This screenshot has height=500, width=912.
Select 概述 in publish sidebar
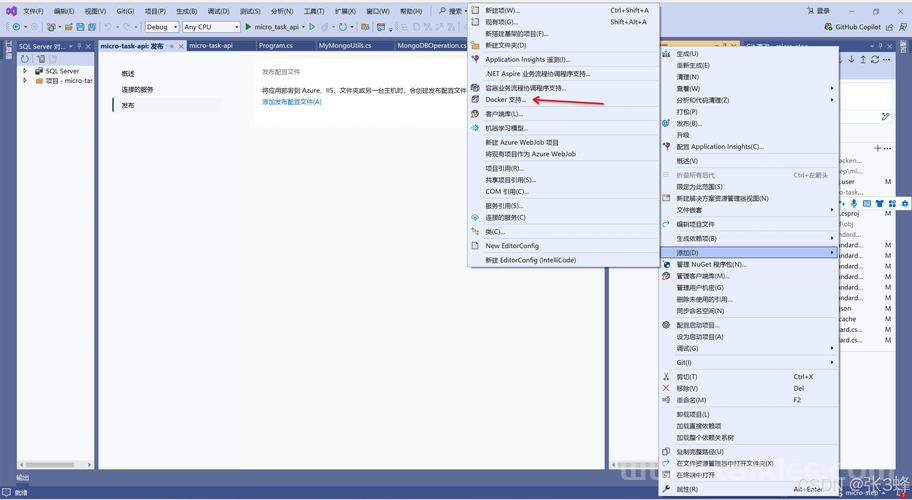pyautogui.click(x=128, y=74)
